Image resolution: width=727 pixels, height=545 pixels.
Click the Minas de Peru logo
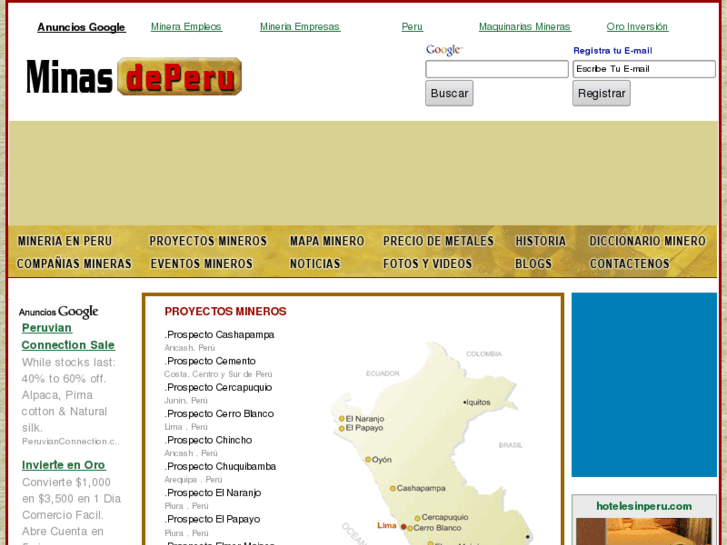point(134,77)
